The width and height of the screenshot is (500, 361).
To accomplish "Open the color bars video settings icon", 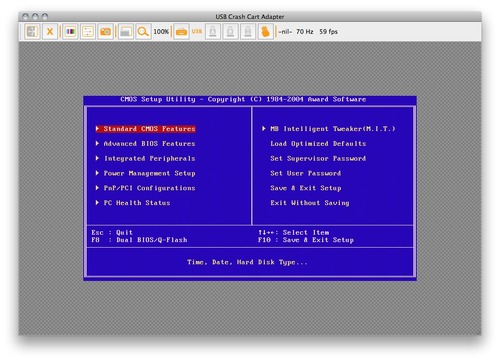I will (70, 32).
